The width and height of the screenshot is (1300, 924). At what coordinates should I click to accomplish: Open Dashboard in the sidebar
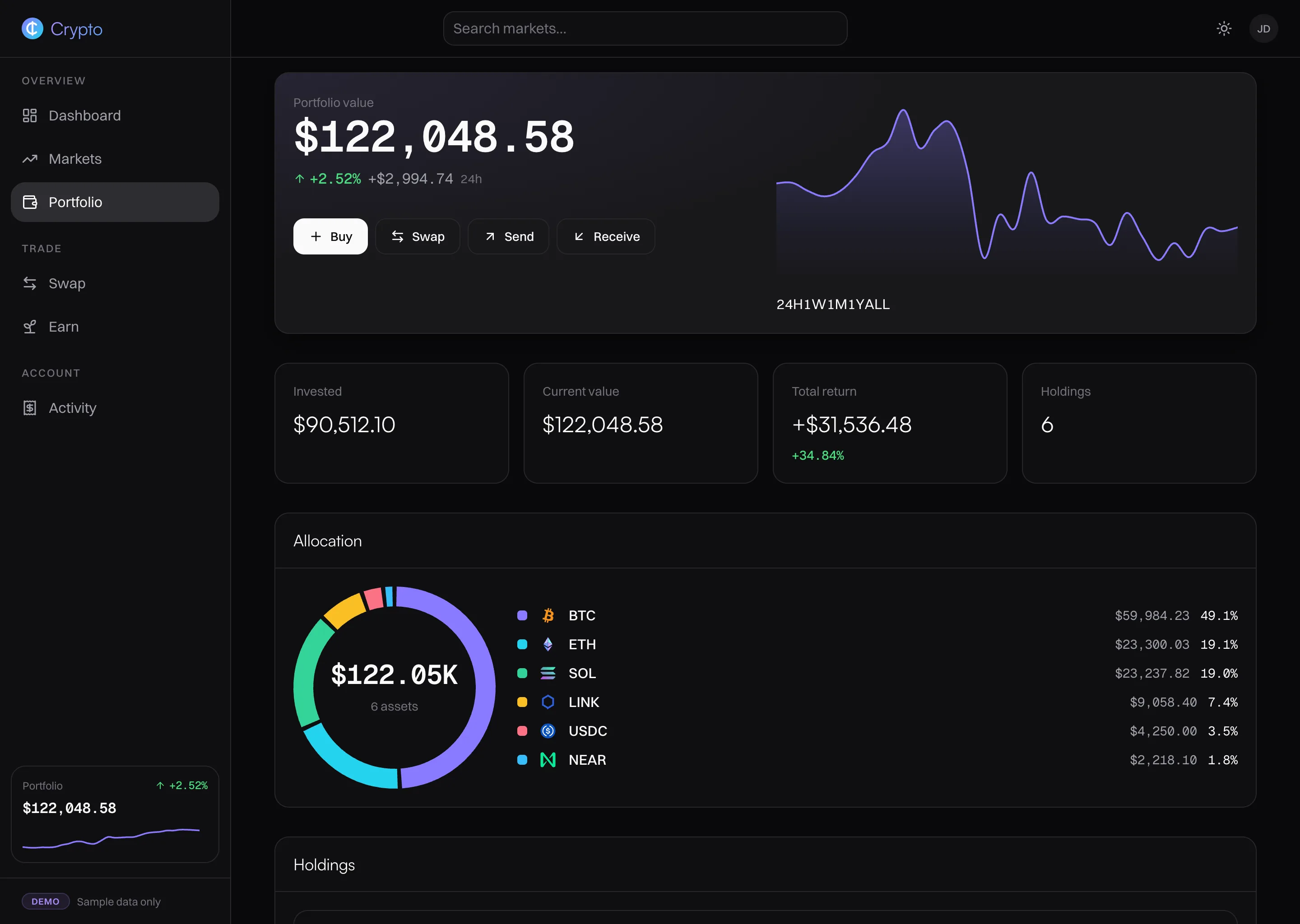tap(115, 115)
